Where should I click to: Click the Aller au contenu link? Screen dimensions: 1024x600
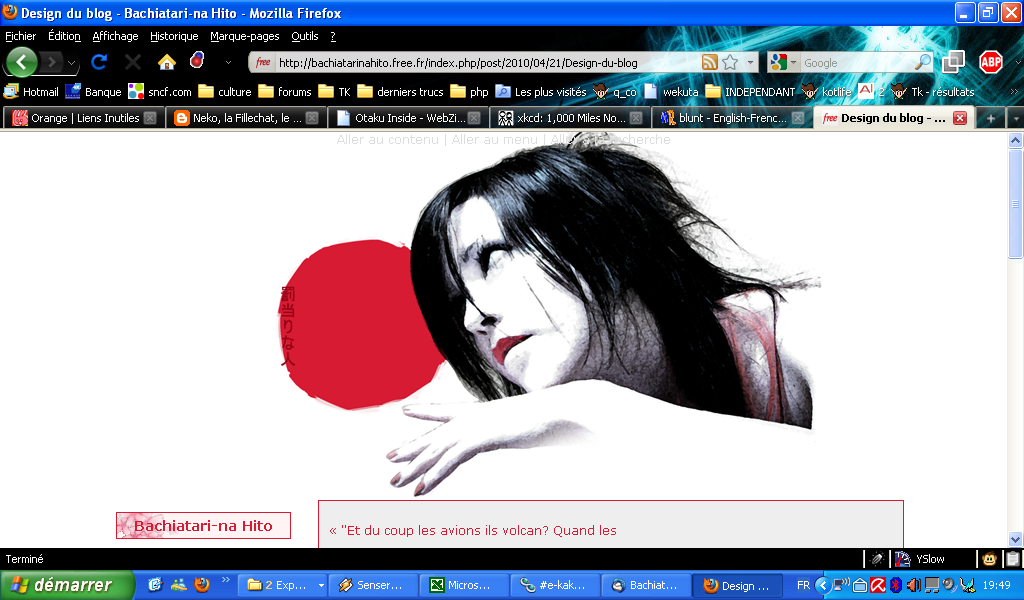click(x=387, y=139)
